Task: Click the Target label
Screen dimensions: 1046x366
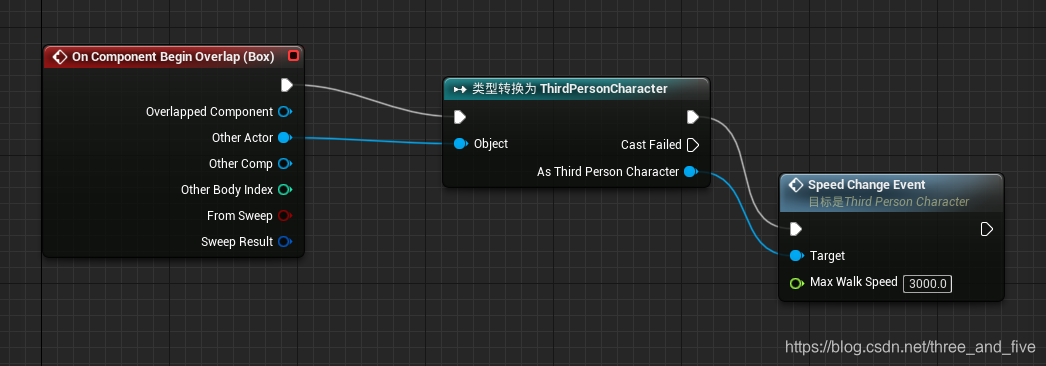Action: click(827, 255)
